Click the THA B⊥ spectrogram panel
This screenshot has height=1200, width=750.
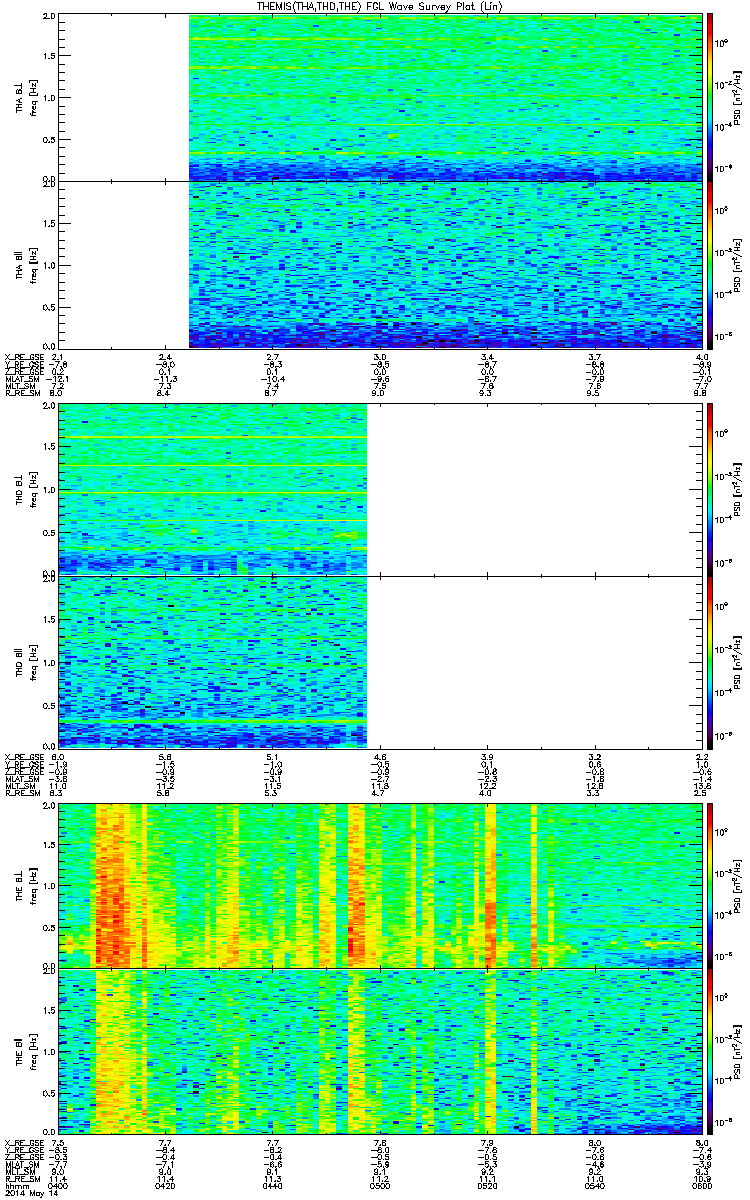pyautogui.click(x=382, y=97)
